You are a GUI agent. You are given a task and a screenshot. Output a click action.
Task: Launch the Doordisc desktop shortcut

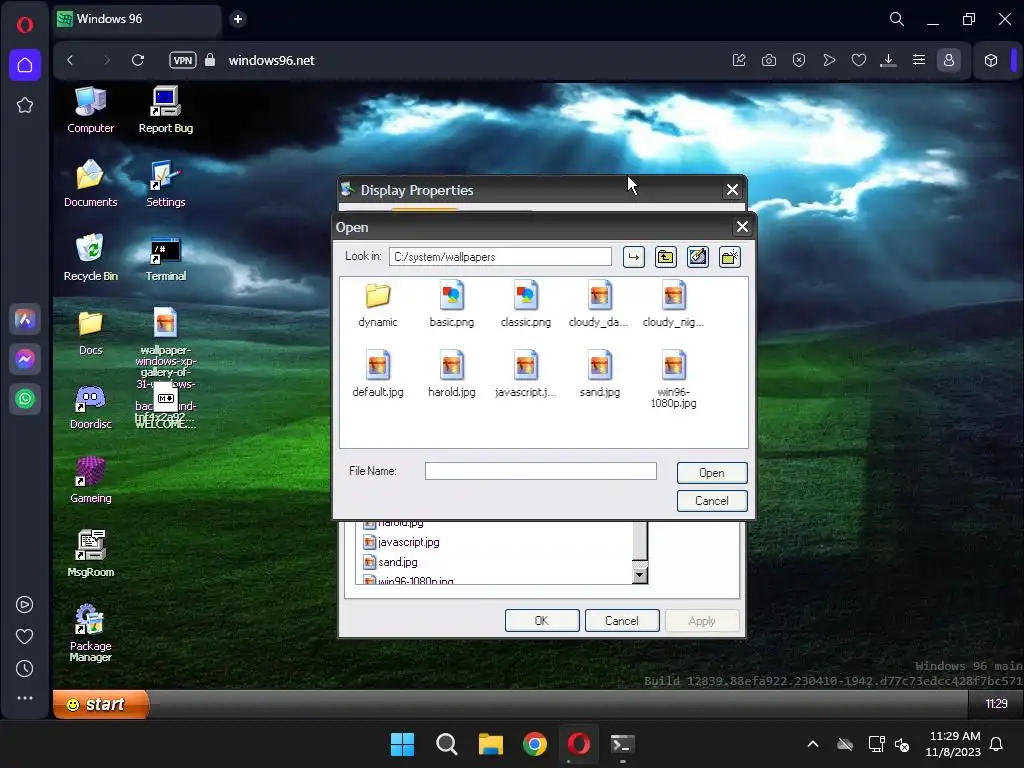point(90,406)
